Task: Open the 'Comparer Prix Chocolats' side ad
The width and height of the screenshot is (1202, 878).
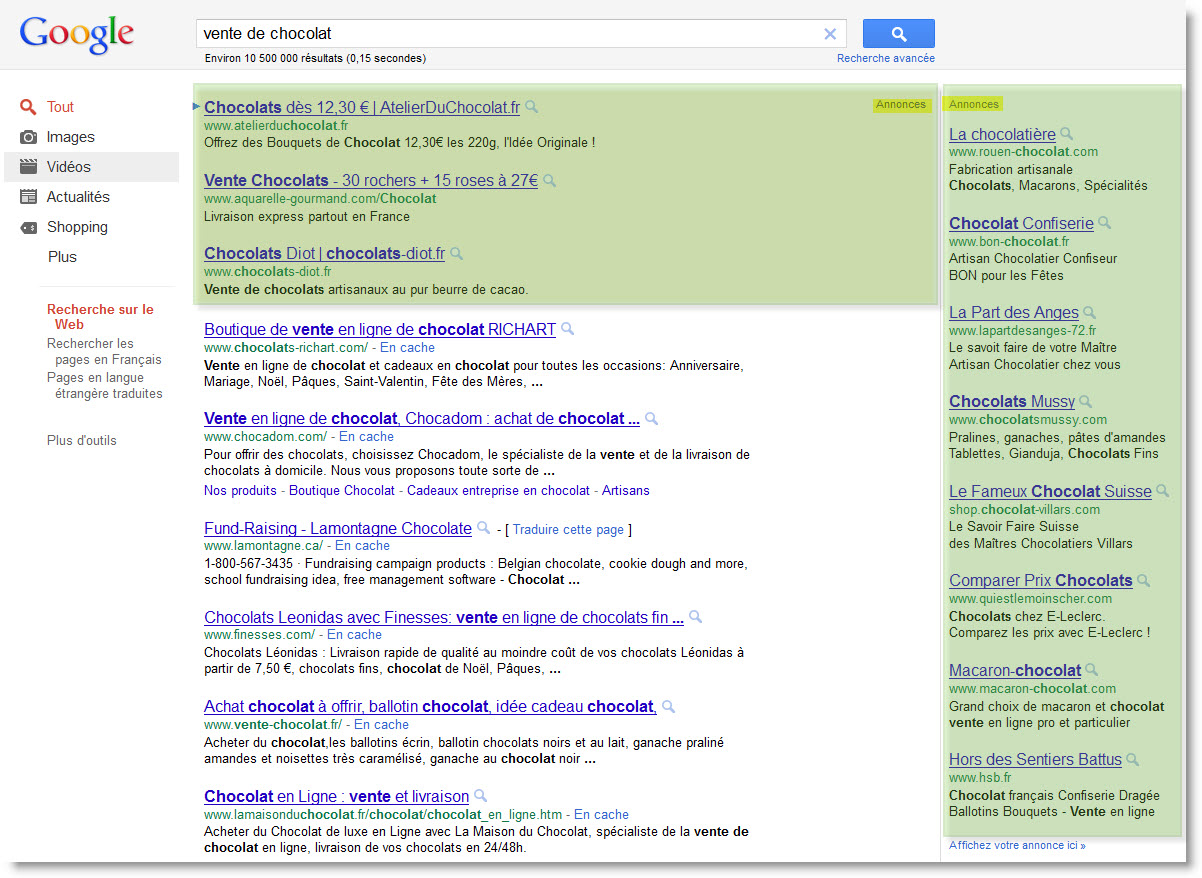Action: (x=1041, y=580)
